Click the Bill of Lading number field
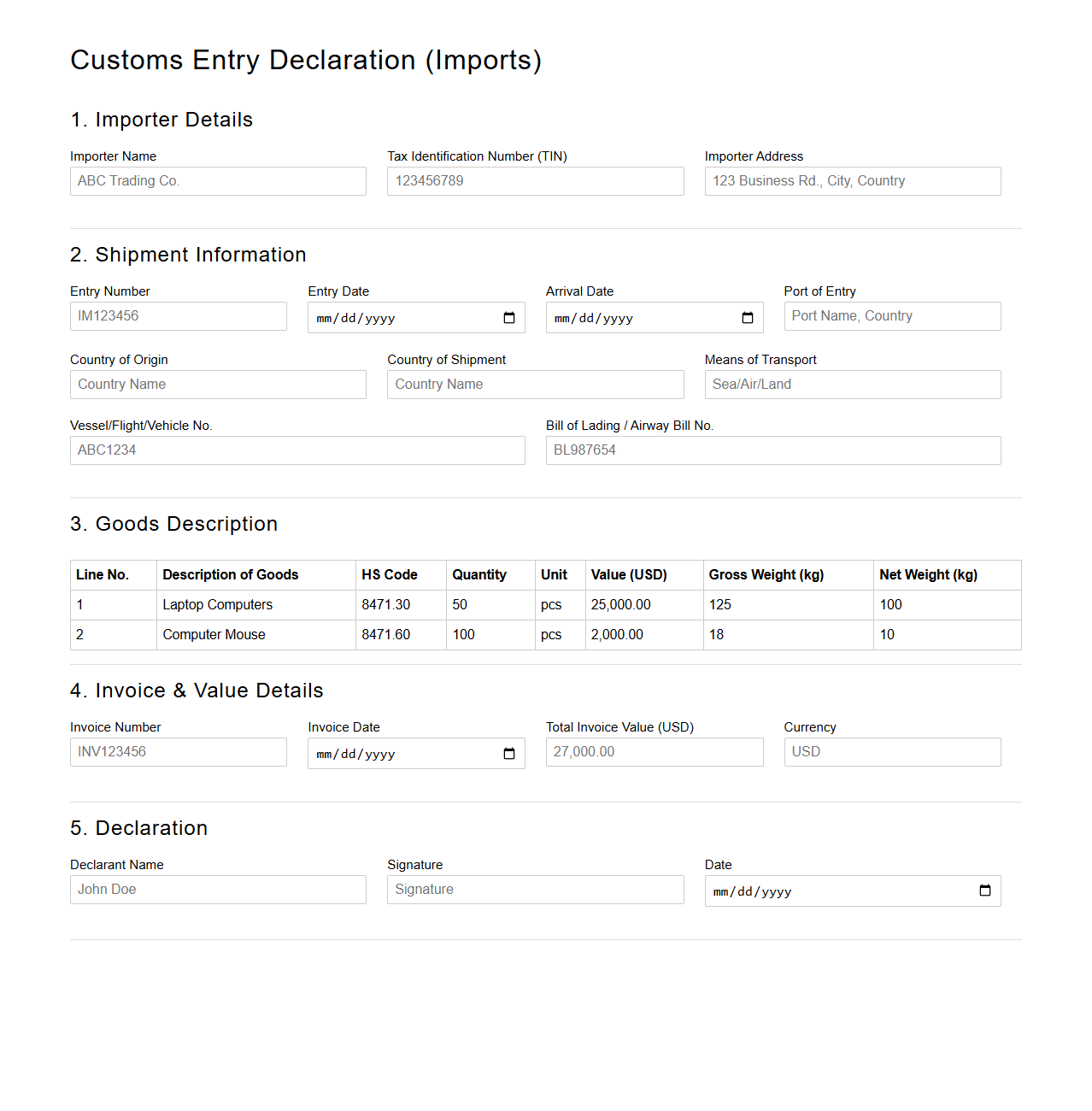The width and height of the screenshot is (1092, 1111). click(x=772, y=450)
